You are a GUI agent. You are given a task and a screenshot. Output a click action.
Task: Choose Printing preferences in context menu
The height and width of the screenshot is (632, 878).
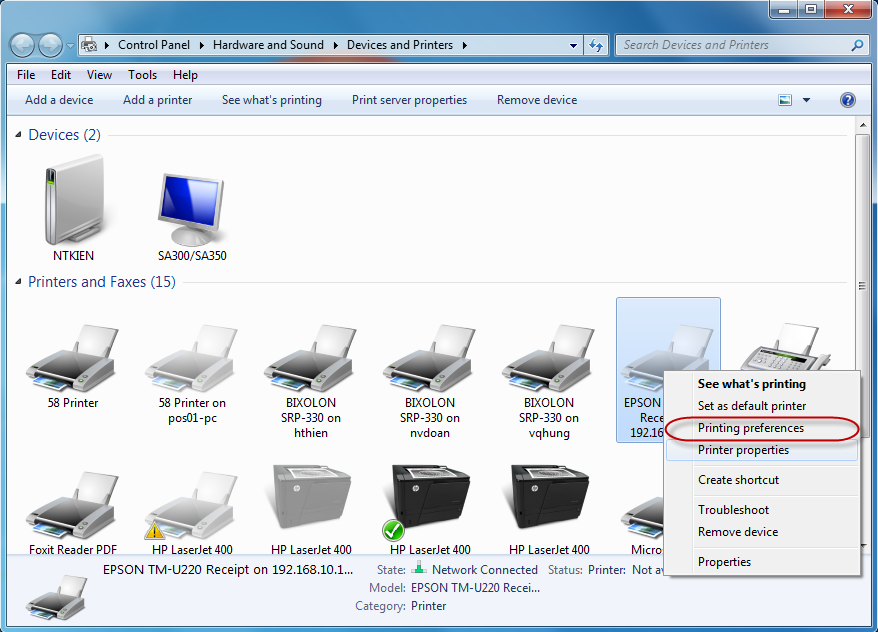[x=762, y=428]
